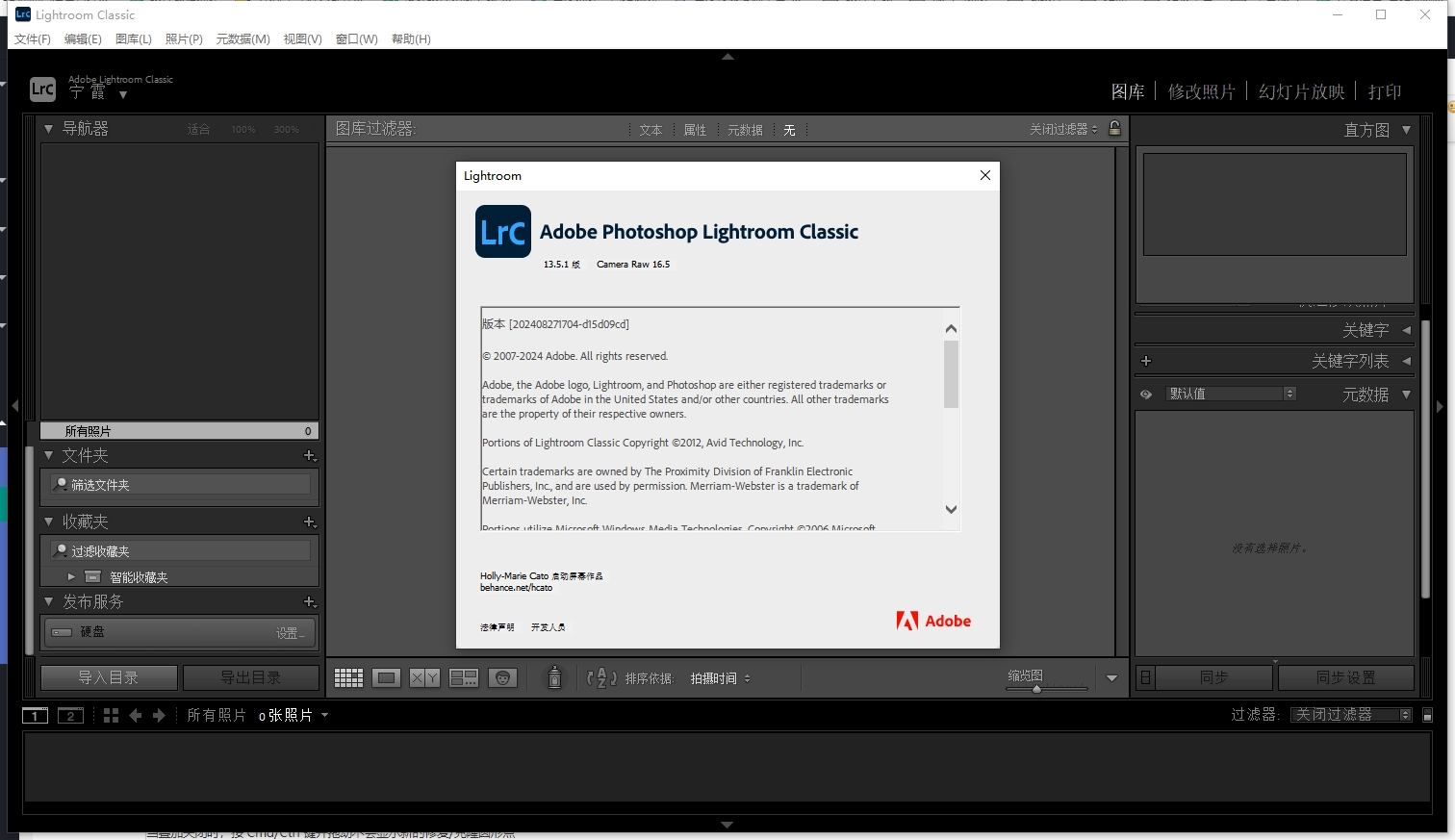Switch to 修改照片 module
Screen dimensions: 1455x840
[x=1201, y=91]
